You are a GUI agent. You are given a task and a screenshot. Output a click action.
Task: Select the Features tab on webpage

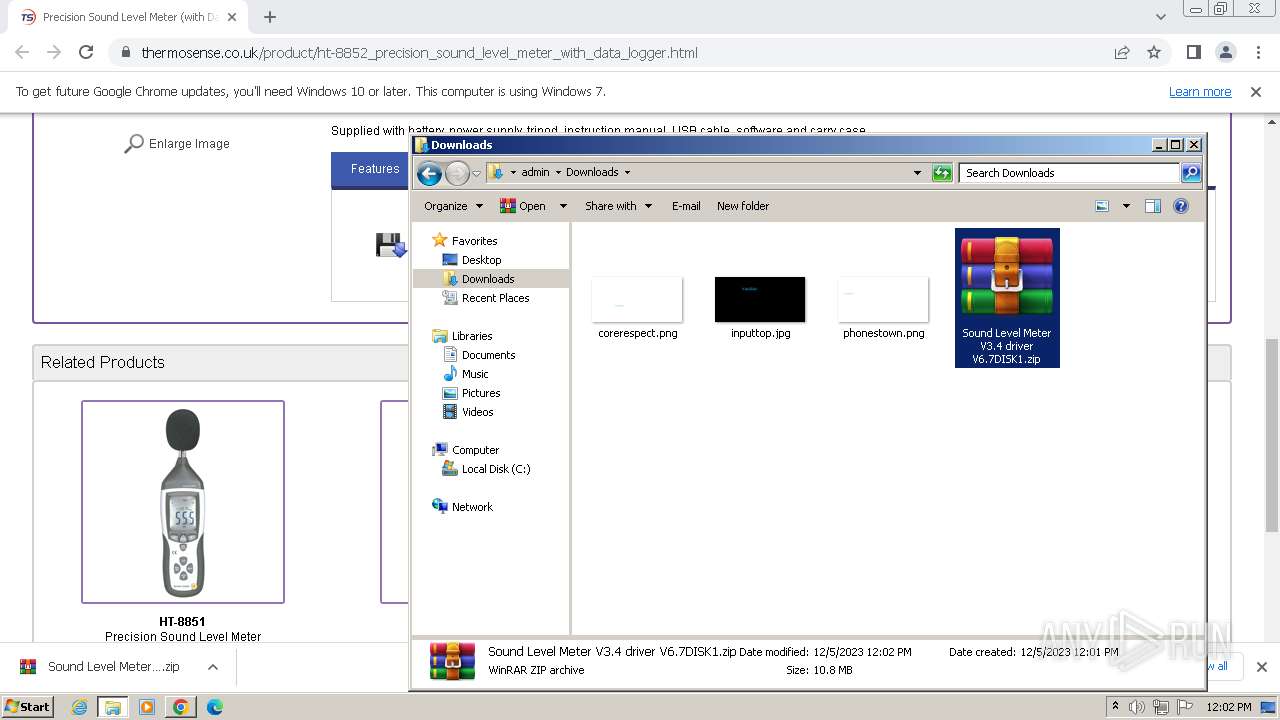pyautogui.click(x=375, y=169)
